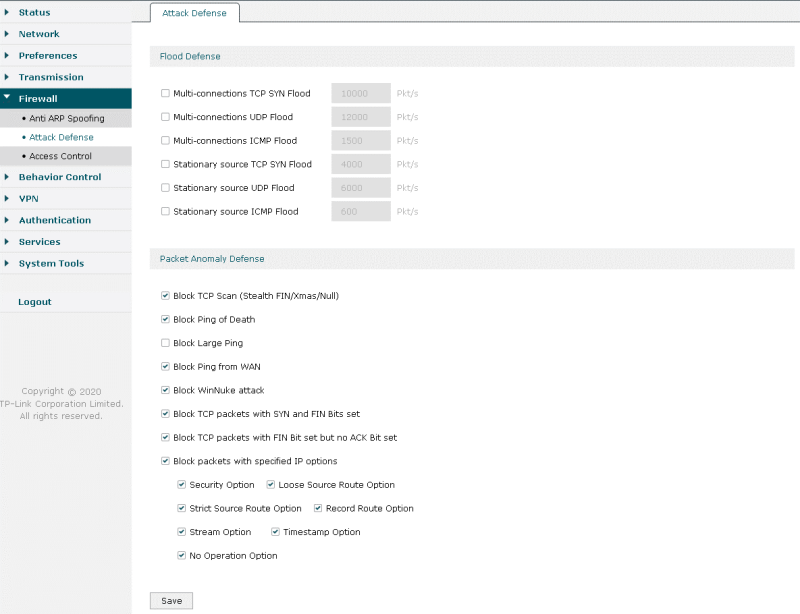Uncheck Block packets with specified IP options

pyautogui.click(x=165, y=461)
